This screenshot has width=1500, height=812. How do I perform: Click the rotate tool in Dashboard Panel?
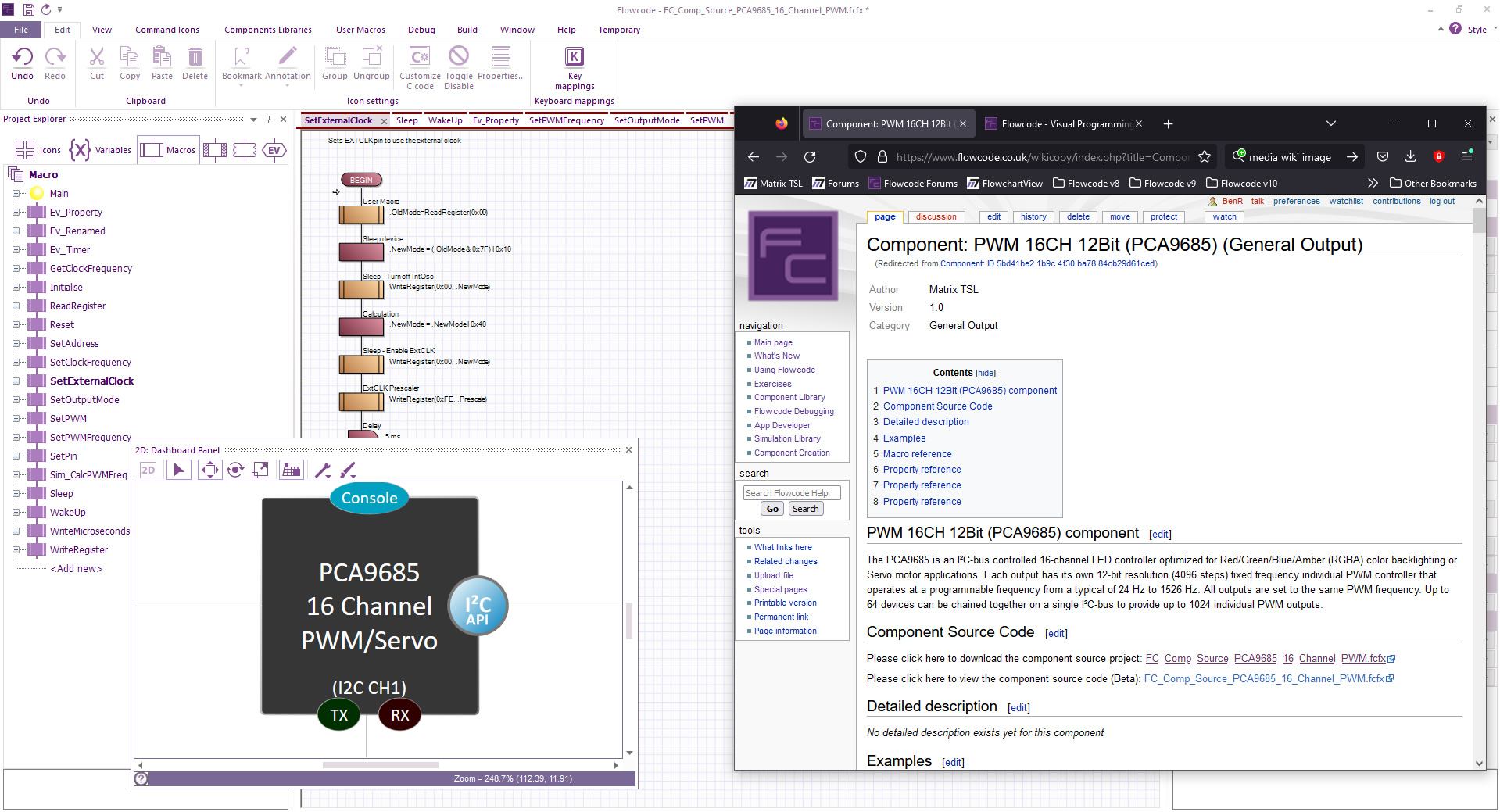coord(235,470)
